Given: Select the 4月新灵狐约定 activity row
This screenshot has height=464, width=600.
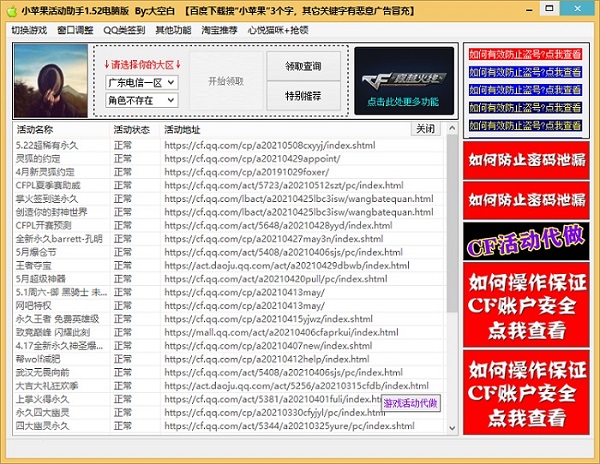Looking at the screenshot, I should 228,172.
